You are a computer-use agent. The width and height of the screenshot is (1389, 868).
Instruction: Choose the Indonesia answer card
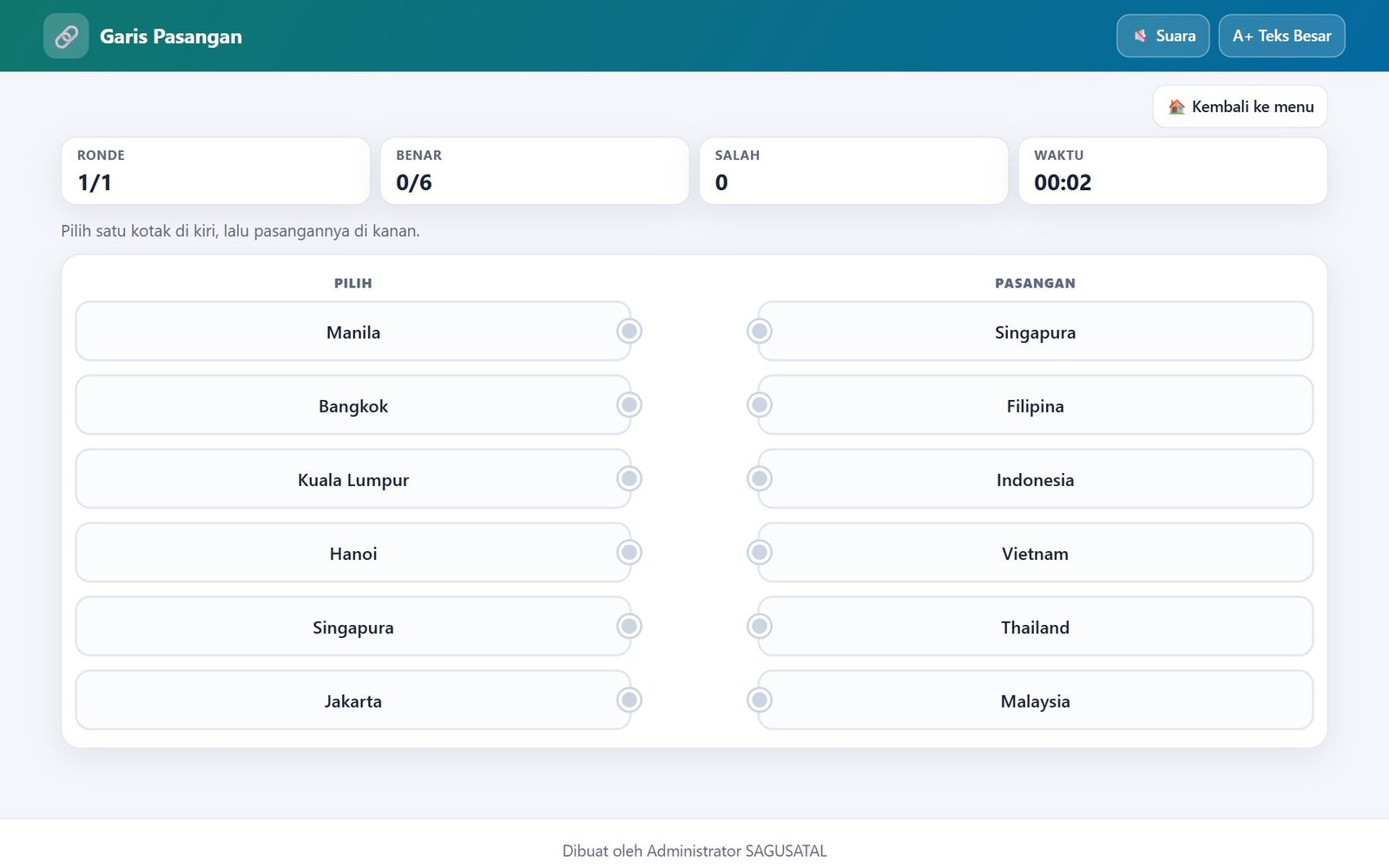(1035, 478)
